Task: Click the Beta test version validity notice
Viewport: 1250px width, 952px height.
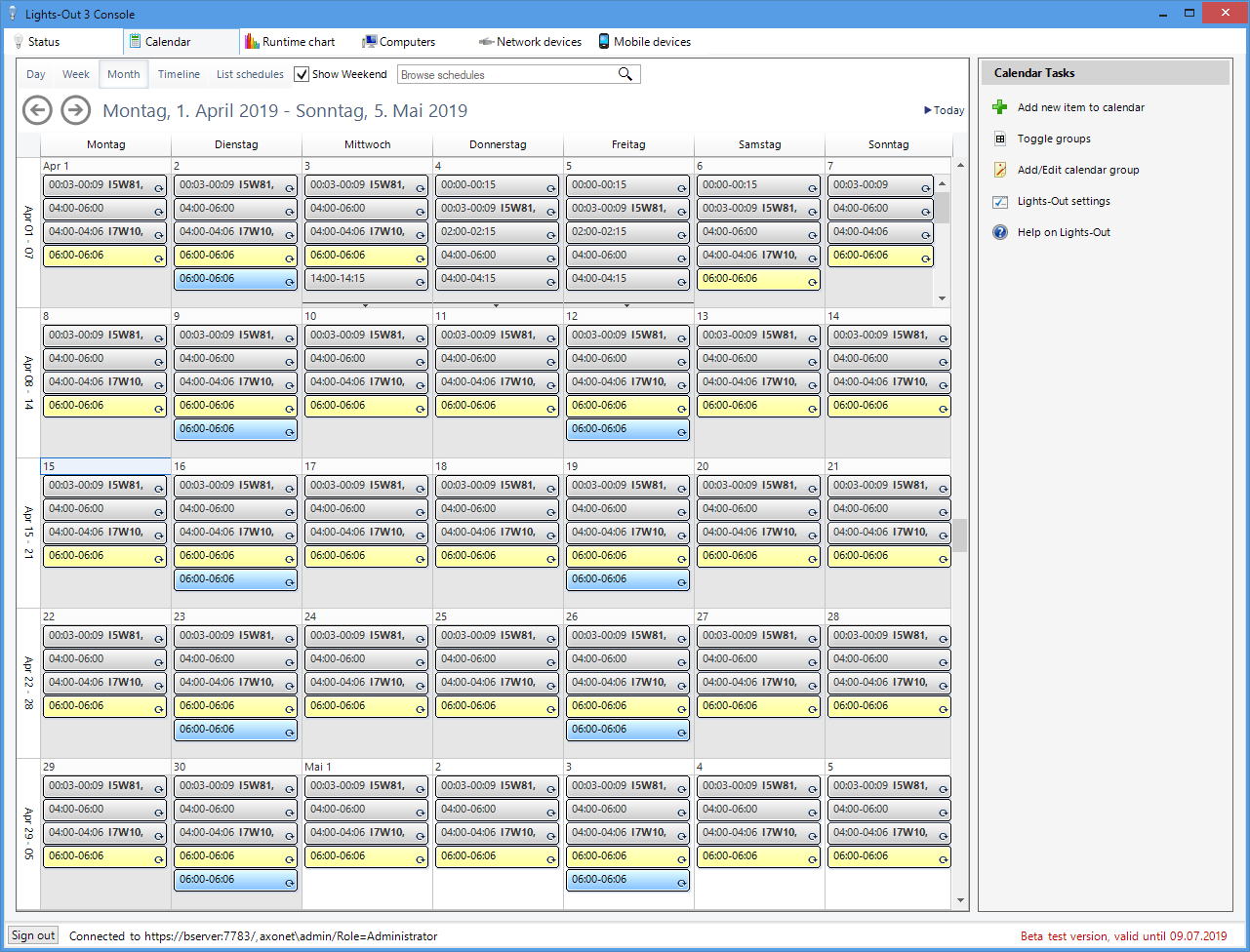Action: (x=1124, y=936)
